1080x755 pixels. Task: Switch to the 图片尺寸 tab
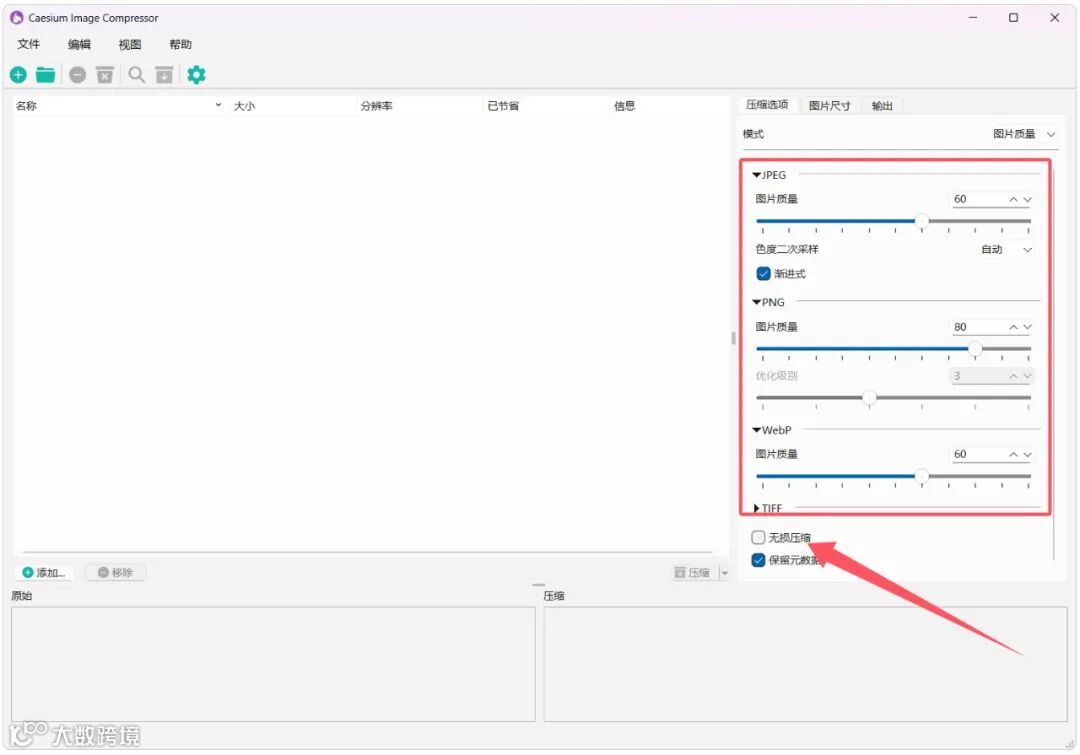[829, 105]
